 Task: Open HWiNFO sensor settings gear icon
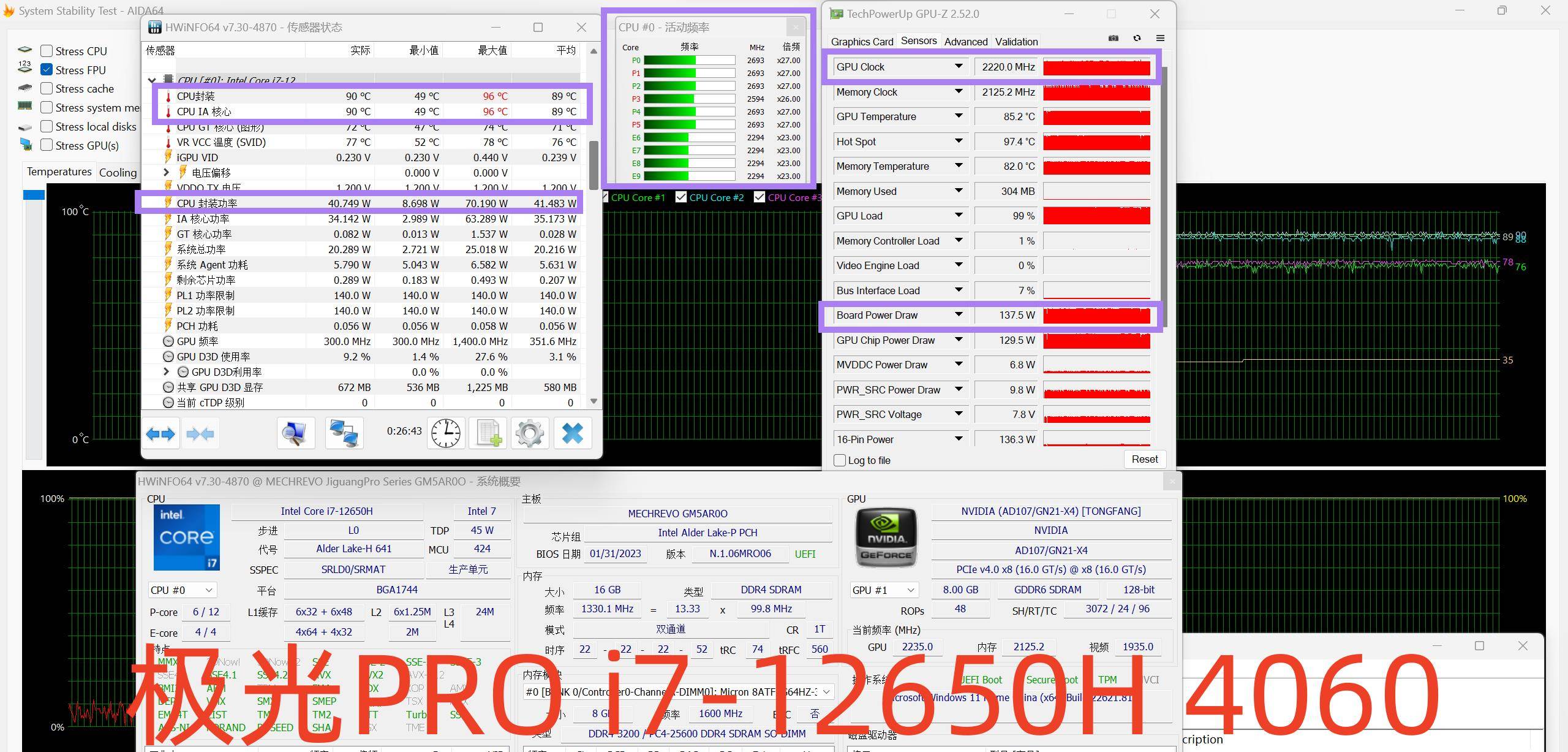click(530, 433)
